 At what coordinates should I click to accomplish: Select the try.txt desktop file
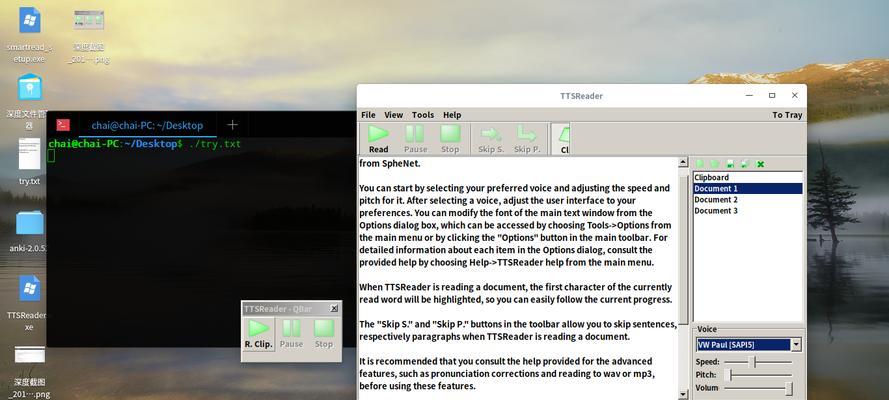(x=29, y=161)
